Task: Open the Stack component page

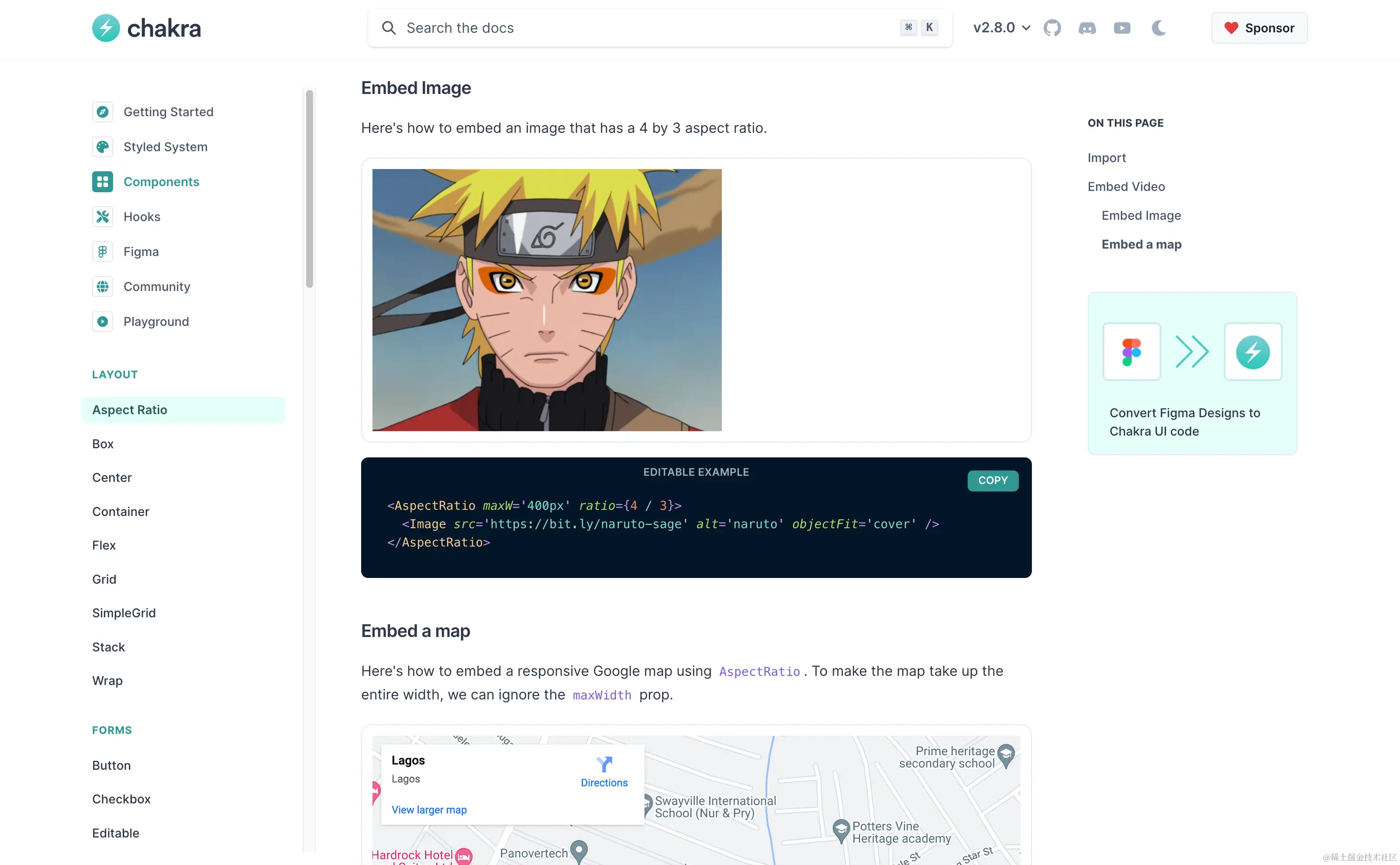Action: 109,647
